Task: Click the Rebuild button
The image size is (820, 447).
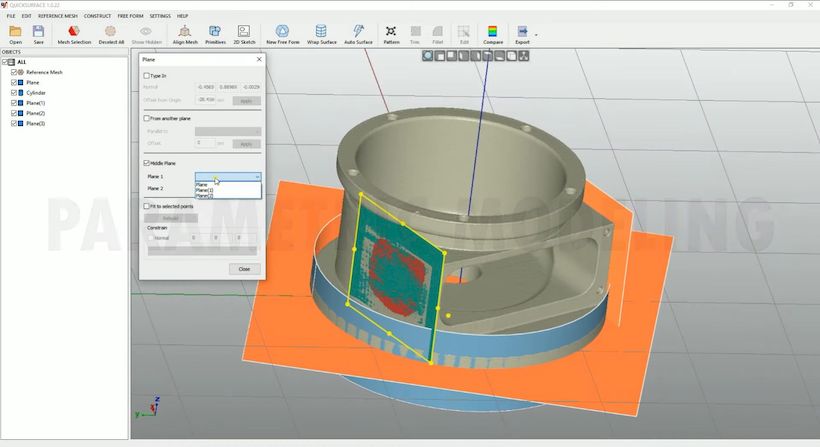Action: point(171,218)
